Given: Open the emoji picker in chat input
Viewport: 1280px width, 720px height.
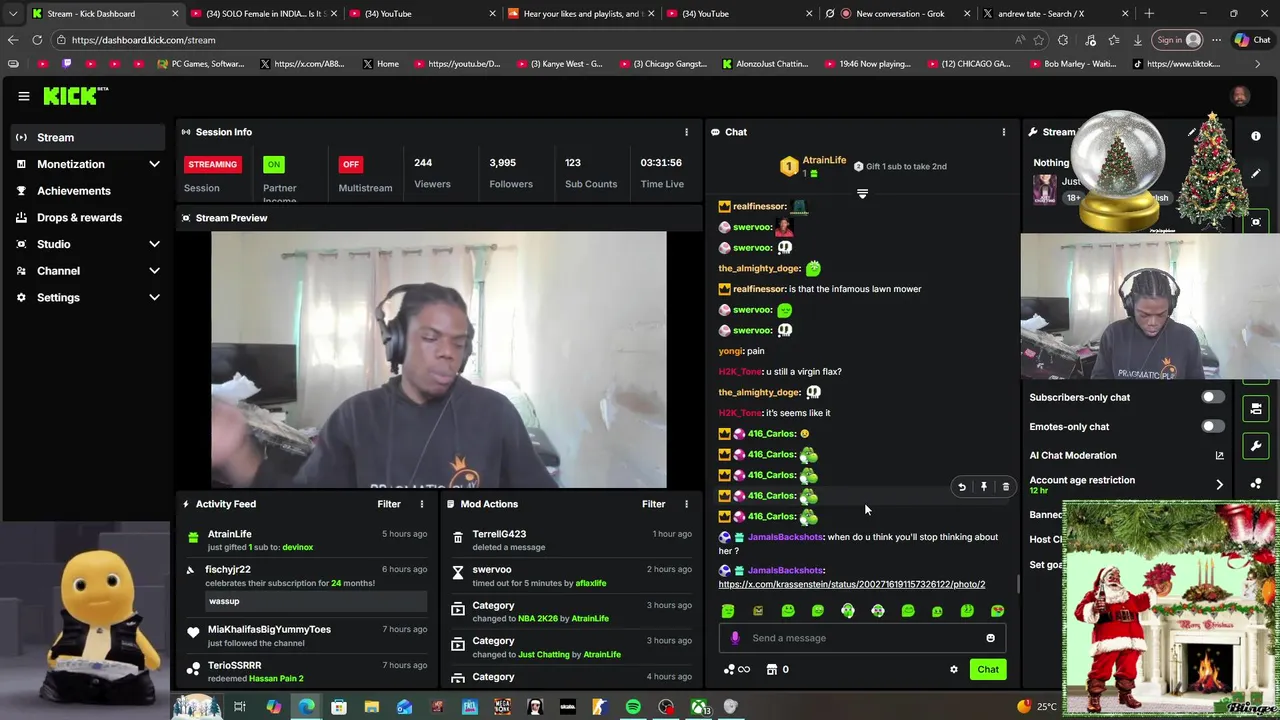Looking at the screenshot, I should coord(990,638).
